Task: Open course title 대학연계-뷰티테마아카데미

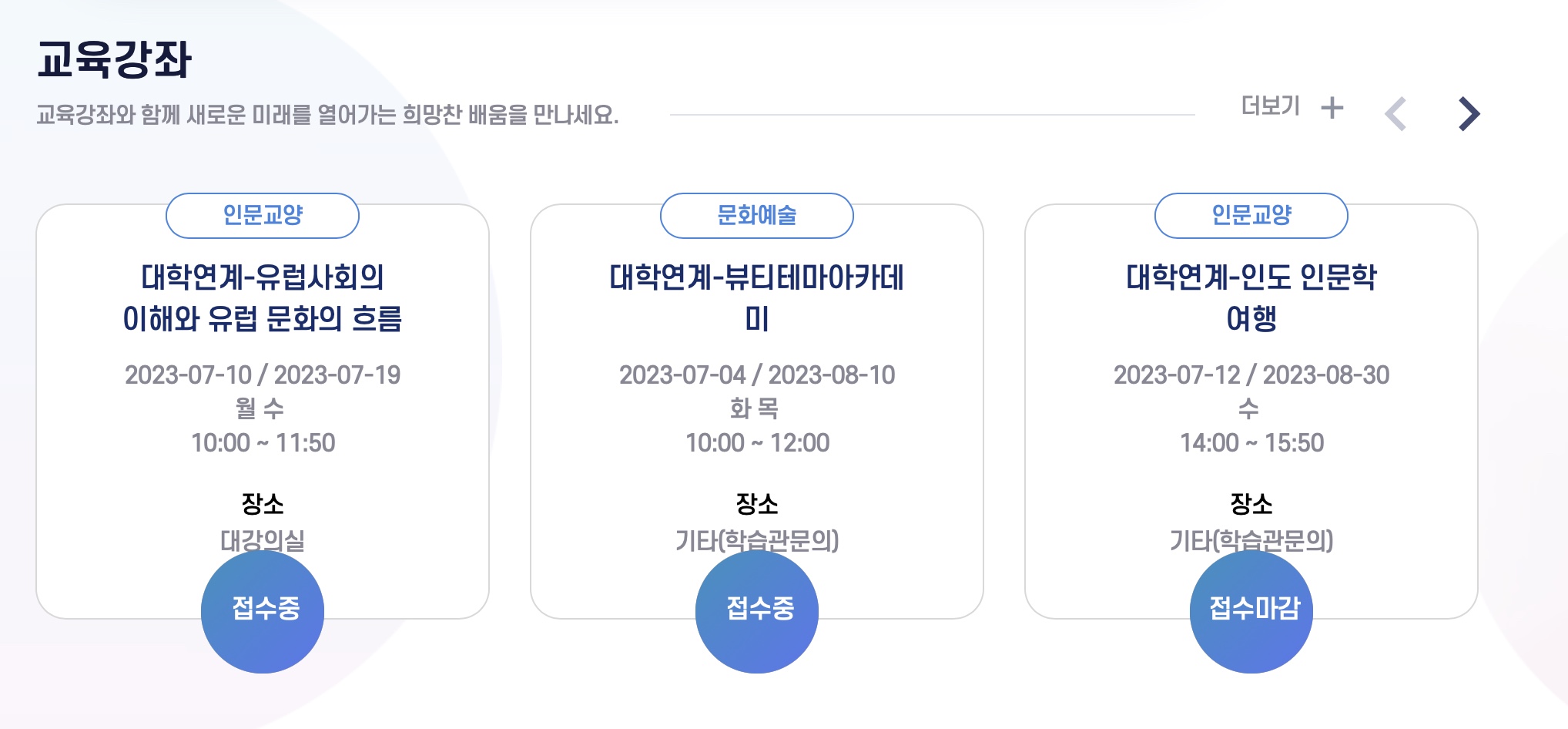Action: (757, 297)
